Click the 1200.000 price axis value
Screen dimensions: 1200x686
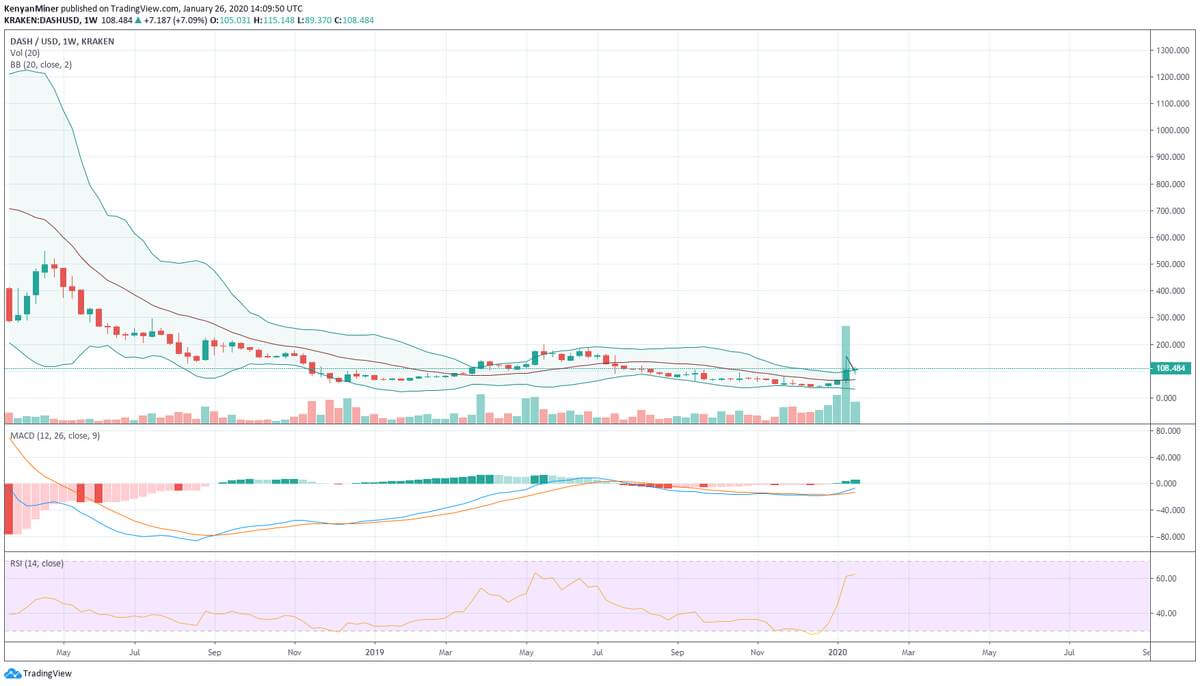1172,77
